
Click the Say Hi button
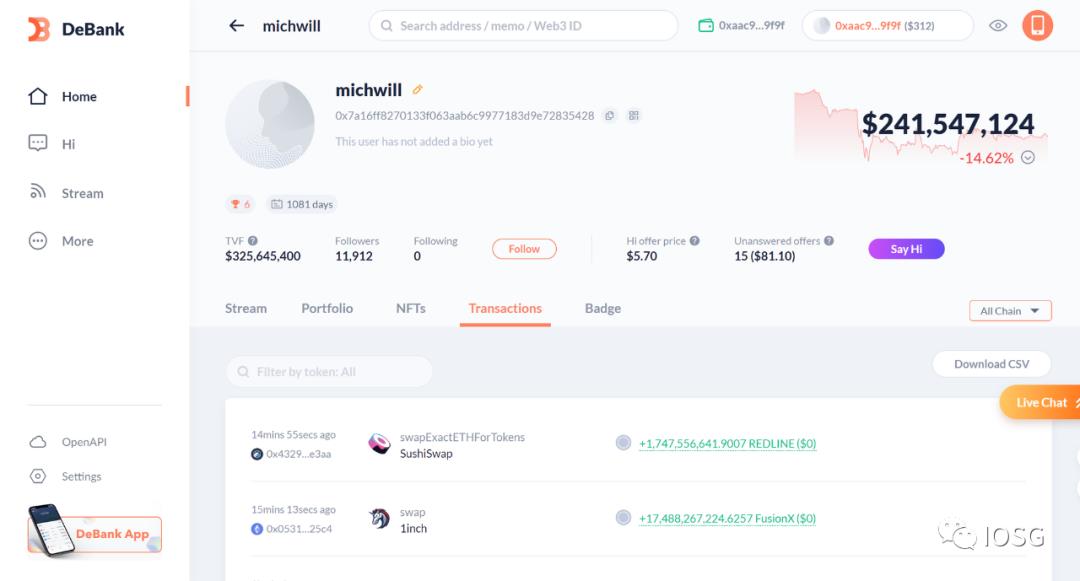[906, 249]
